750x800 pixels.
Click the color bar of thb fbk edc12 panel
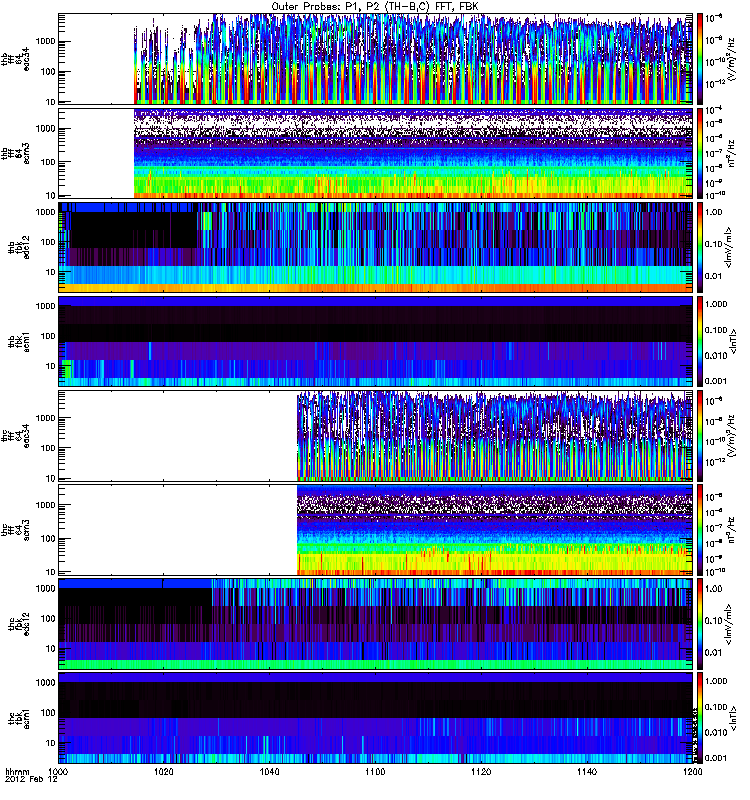(x=700, y=246)
